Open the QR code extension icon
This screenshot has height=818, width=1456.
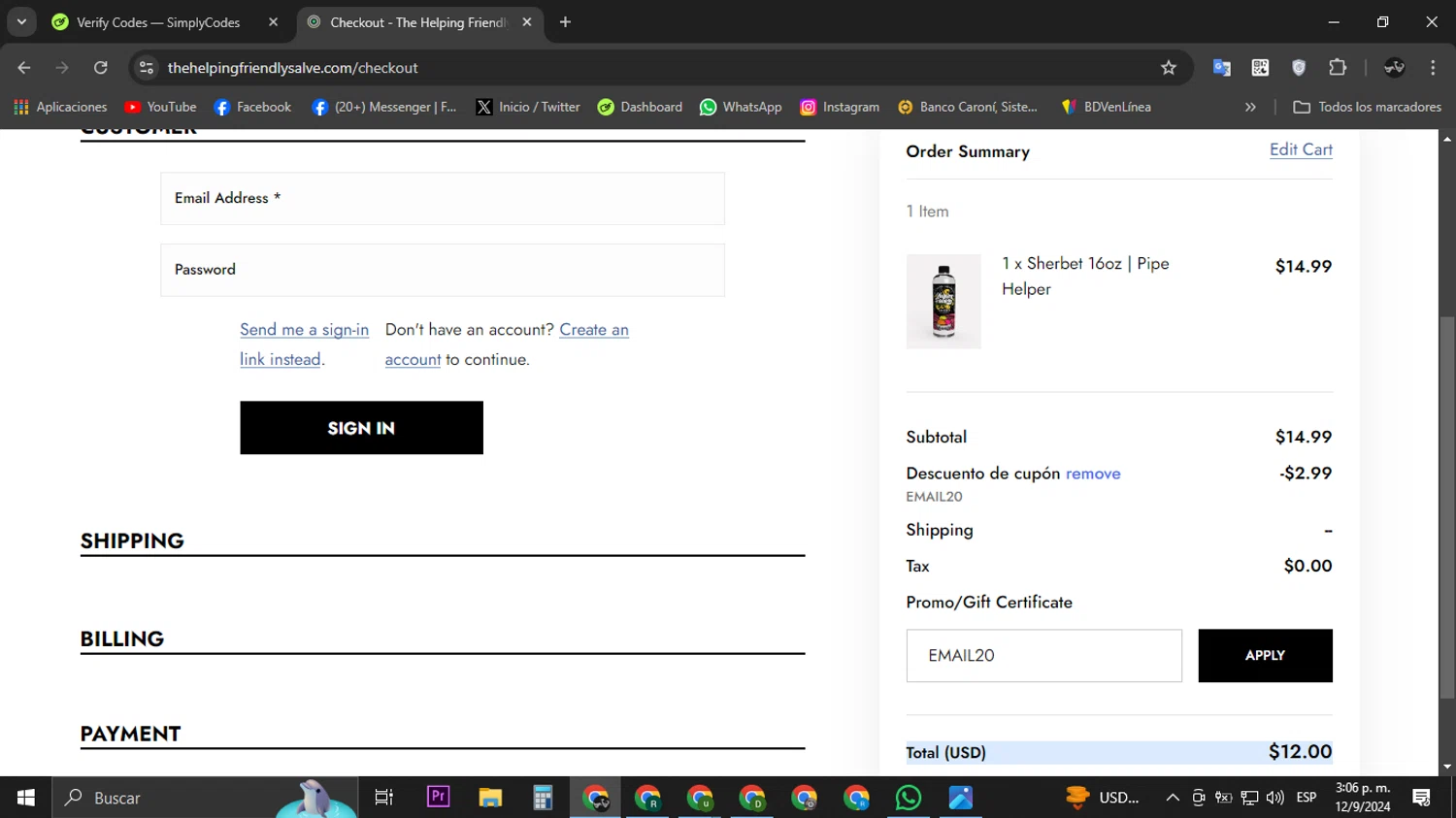pyautogui.click(x=1260, y=68)
